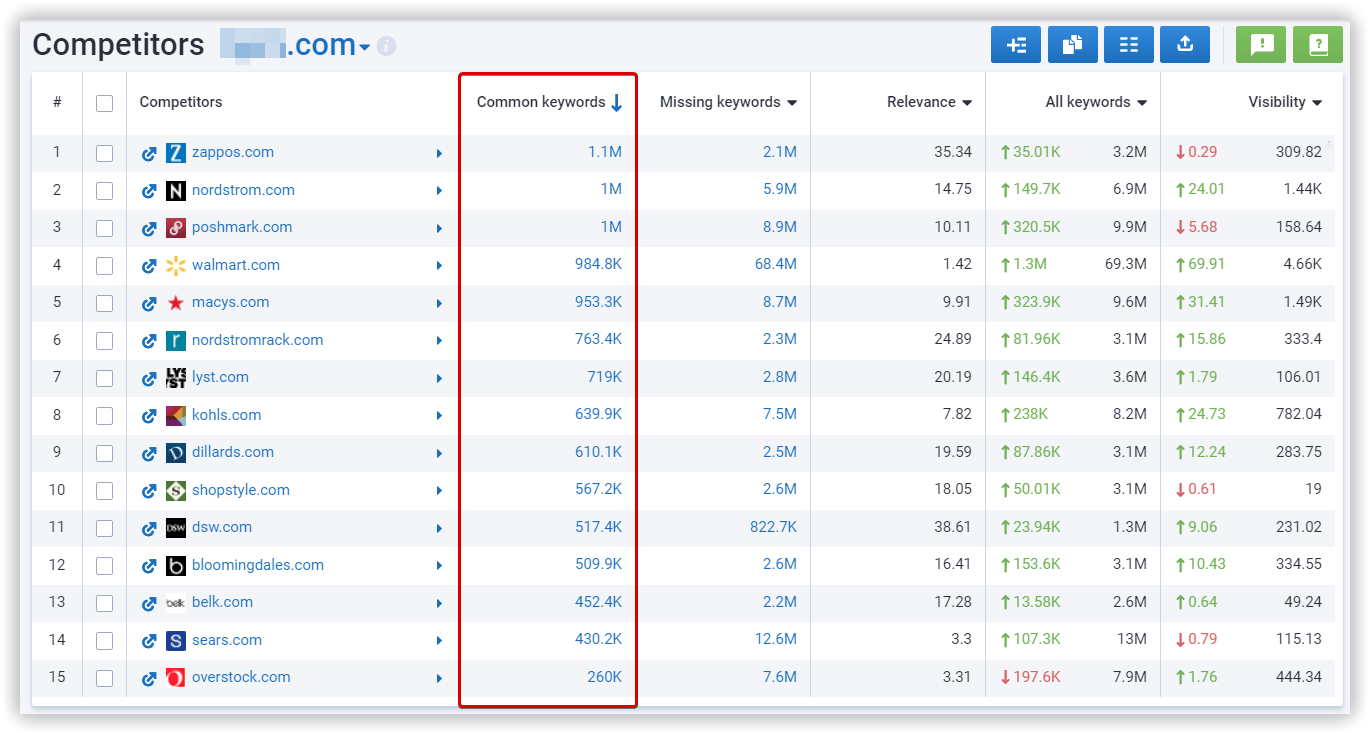
Task: Open missing keywords 822.7K for dsw.com
Action: tap(773, 527)
